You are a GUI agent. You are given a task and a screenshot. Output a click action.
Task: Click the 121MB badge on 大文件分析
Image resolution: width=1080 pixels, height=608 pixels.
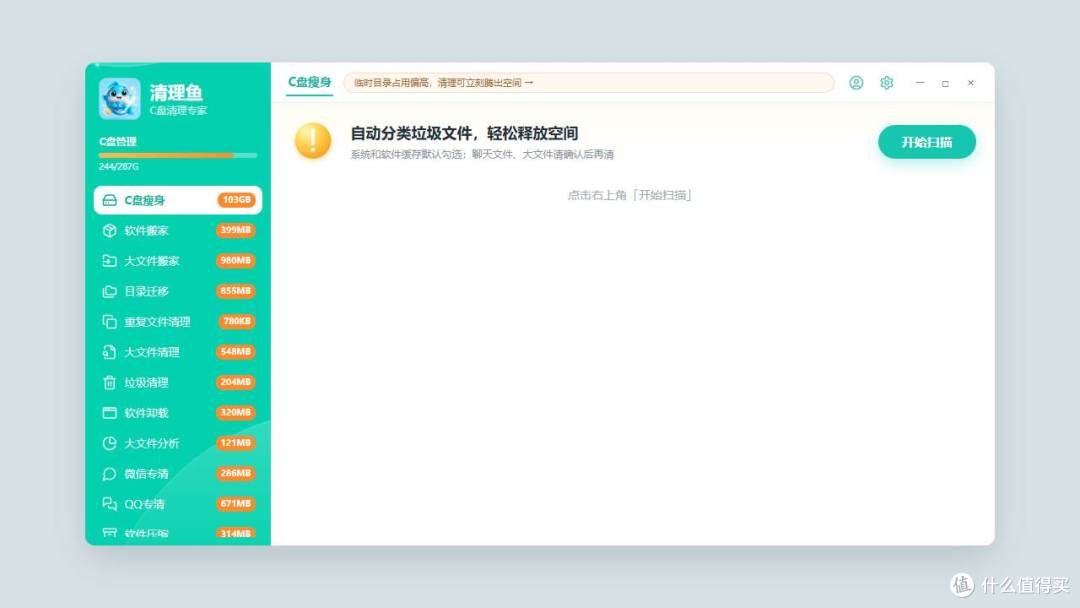pos(236,443)
